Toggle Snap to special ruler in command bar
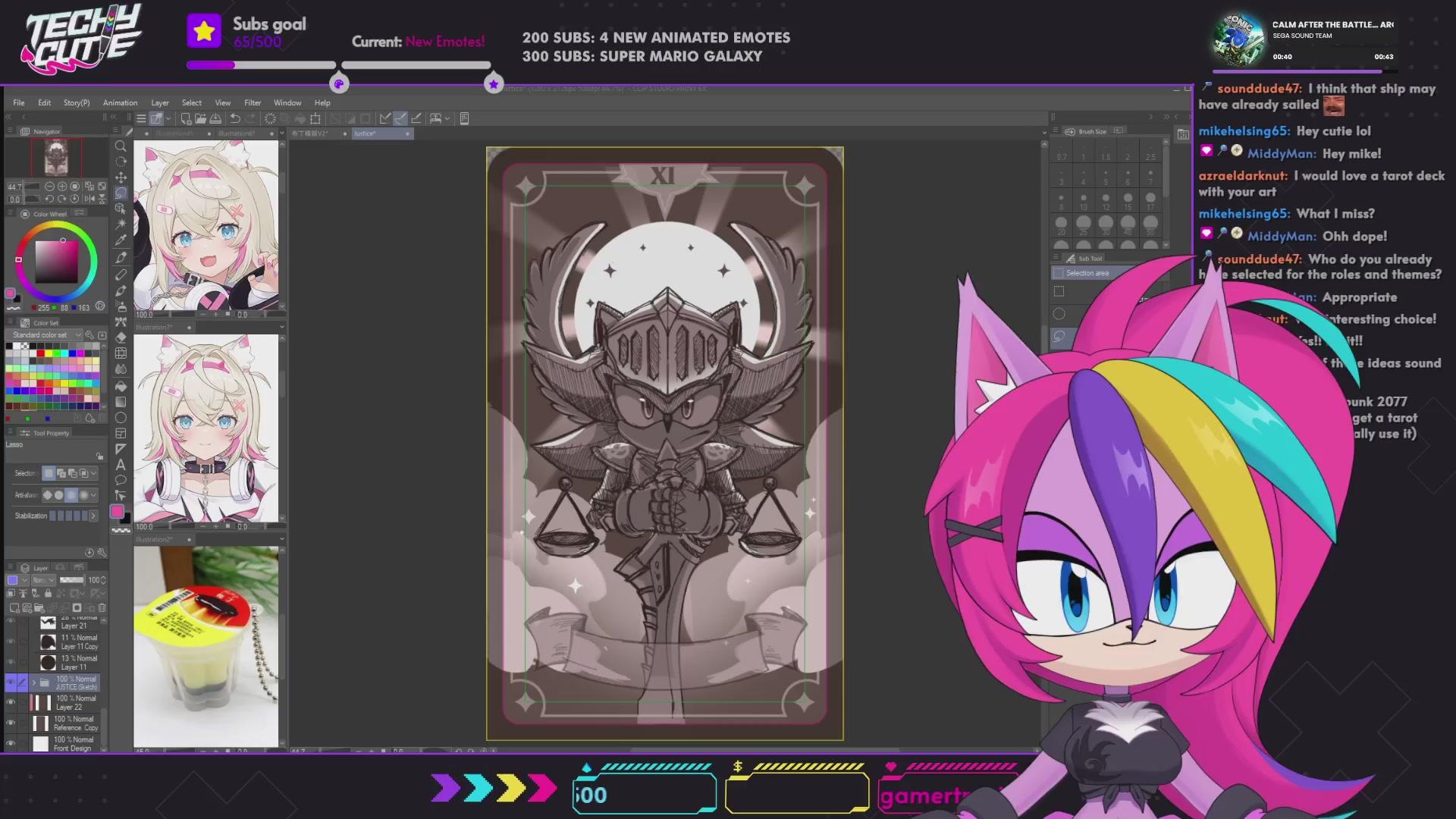 pos(400,118)
